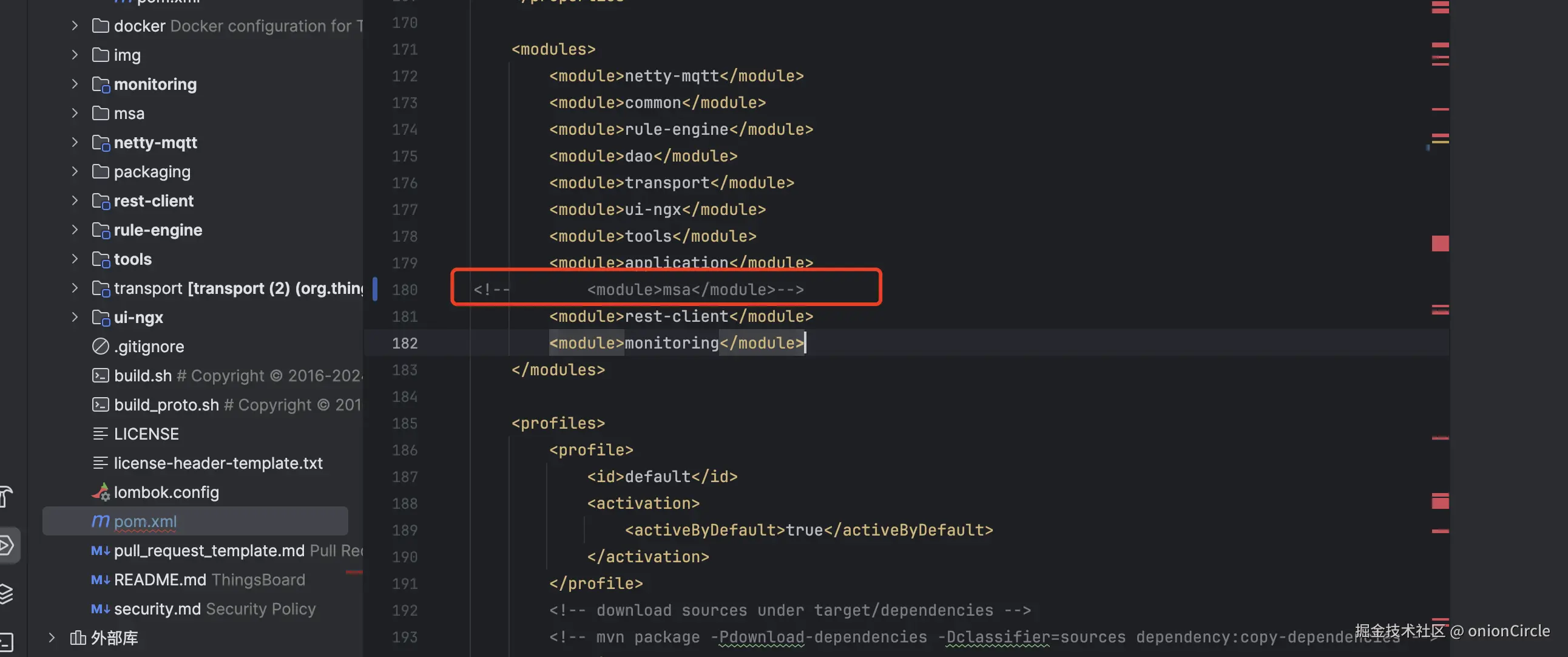Click the Maven pom.xml file icon
Image resolution: width=1568 pixels, height=657 pixels.
[x=100, y=521]
